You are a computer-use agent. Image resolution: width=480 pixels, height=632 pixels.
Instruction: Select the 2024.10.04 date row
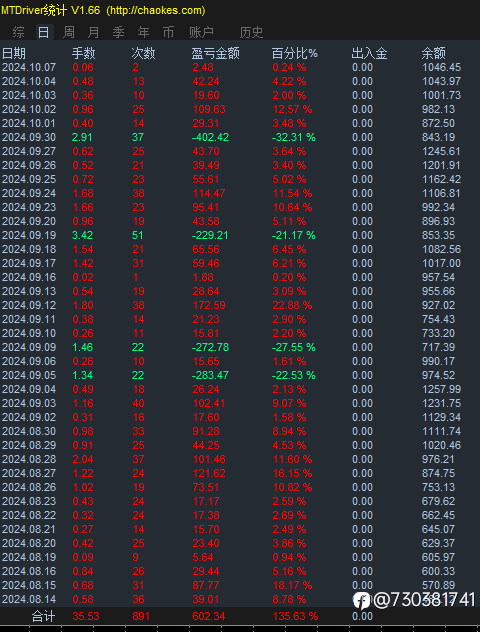[29, 81]
